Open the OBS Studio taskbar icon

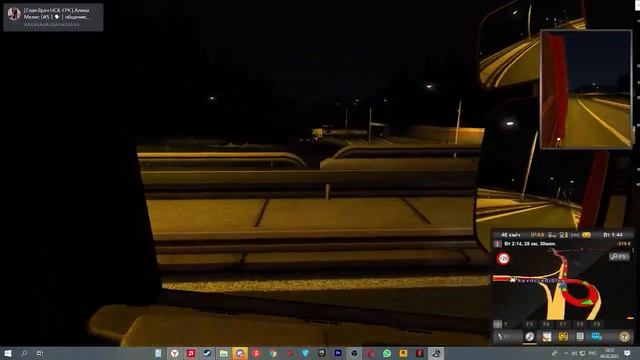pos(354,353)
